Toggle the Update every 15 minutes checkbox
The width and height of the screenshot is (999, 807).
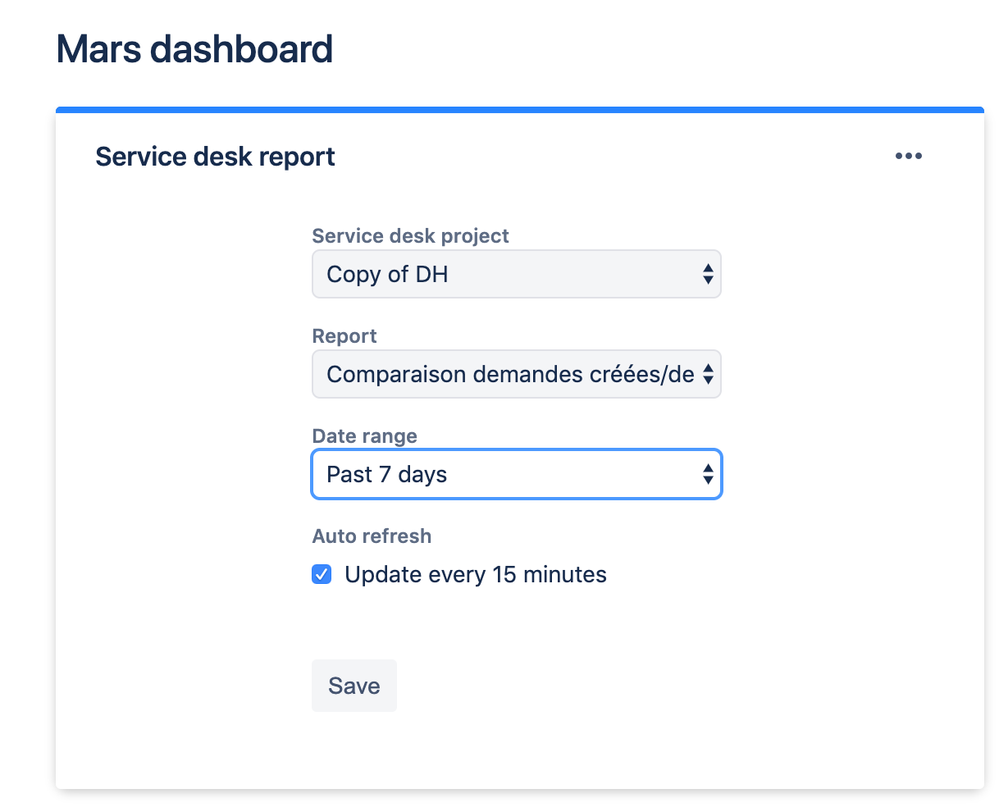322,574
